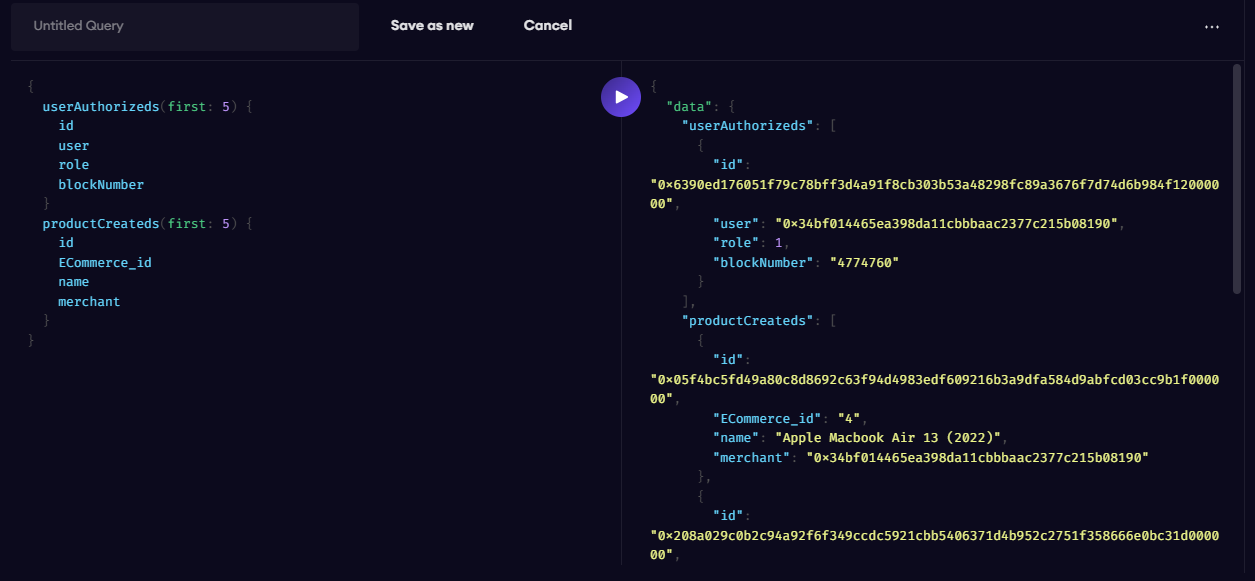
Task: Select blockNumber value "4774760" in results
Action: tap(865, 262)
